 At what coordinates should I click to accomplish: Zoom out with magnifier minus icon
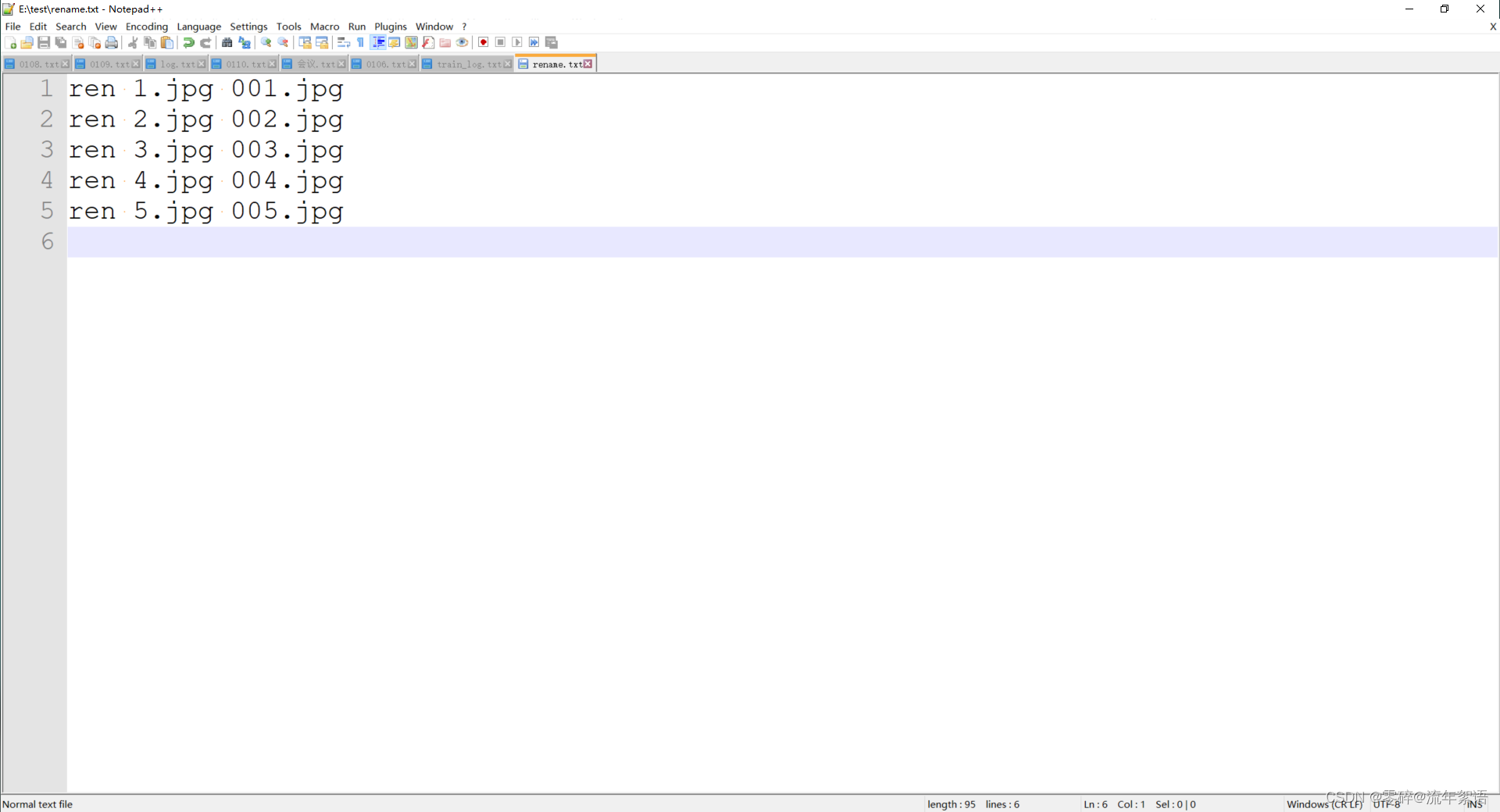(x=284, y=43)
